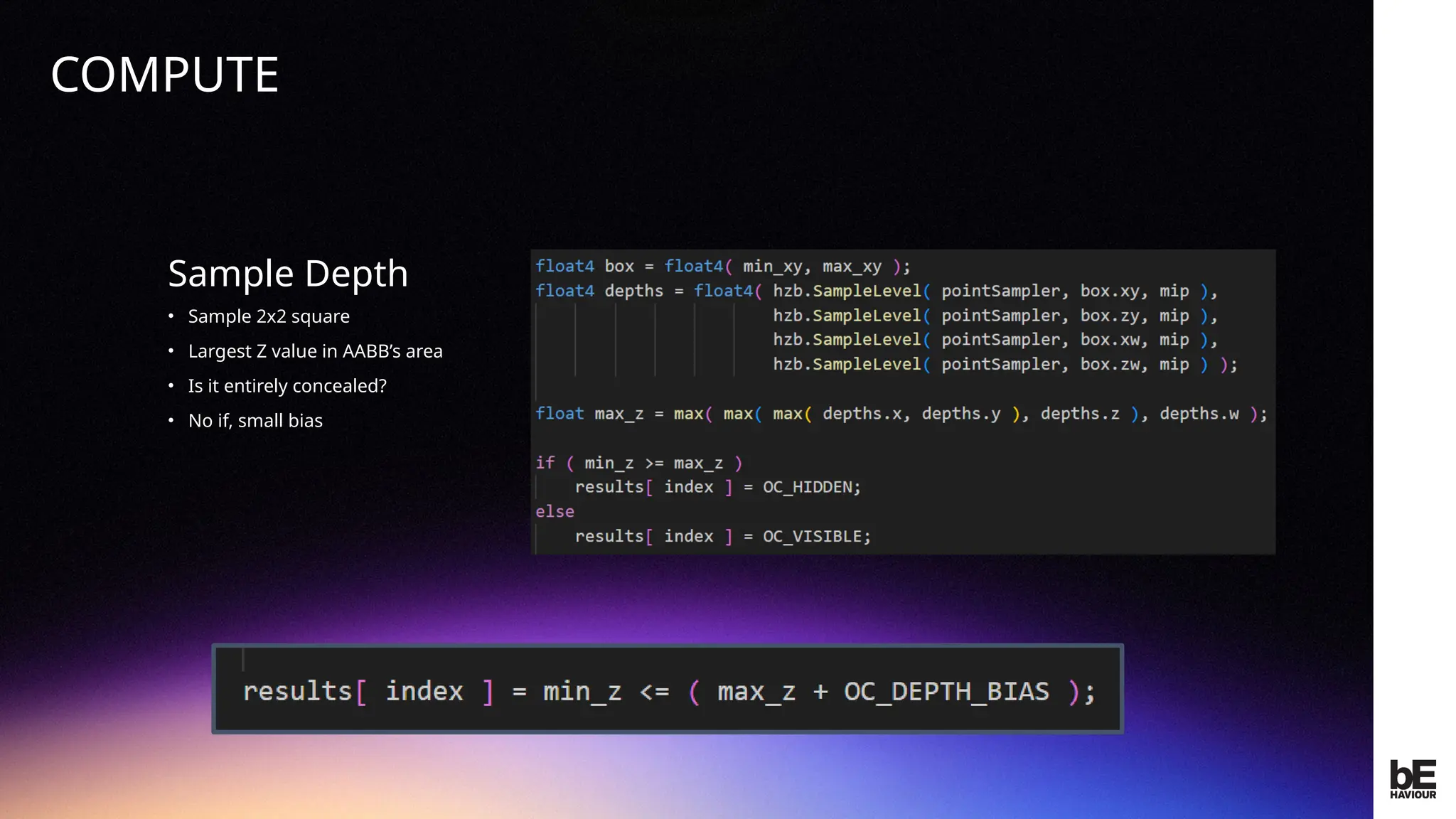This screenshot has width=1456, height=819.
Task: Click the Behaviour logo in the corner
Action: 1413,779
